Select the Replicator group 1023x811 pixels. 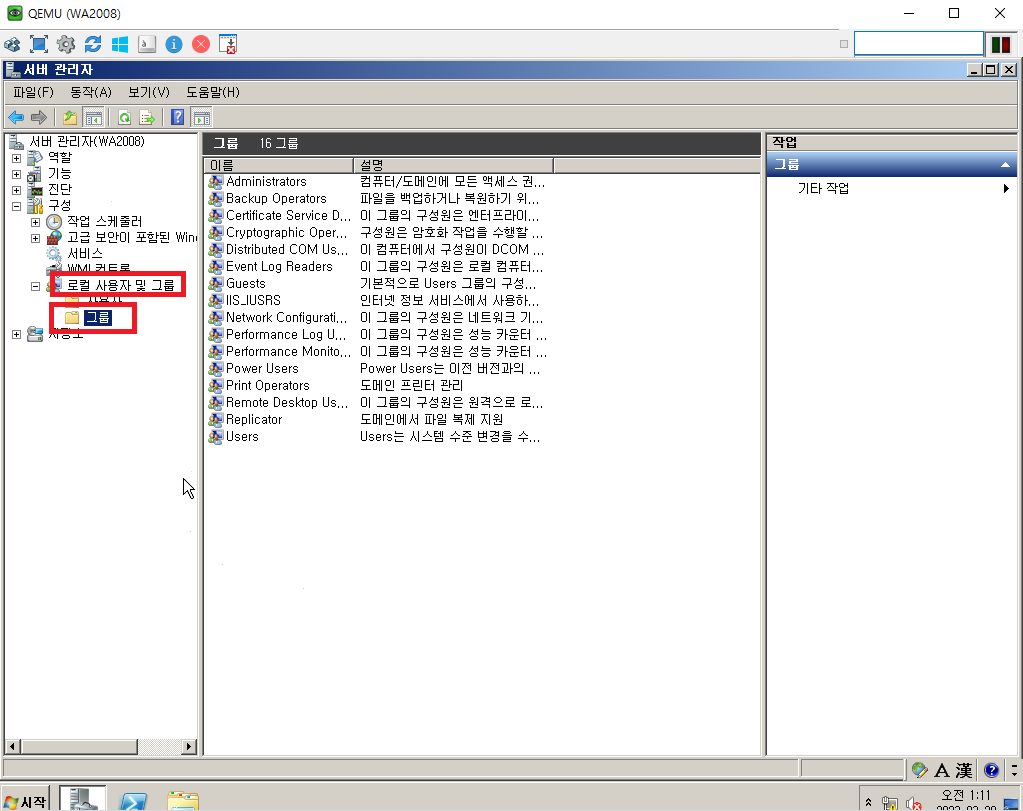coord(254,419)
